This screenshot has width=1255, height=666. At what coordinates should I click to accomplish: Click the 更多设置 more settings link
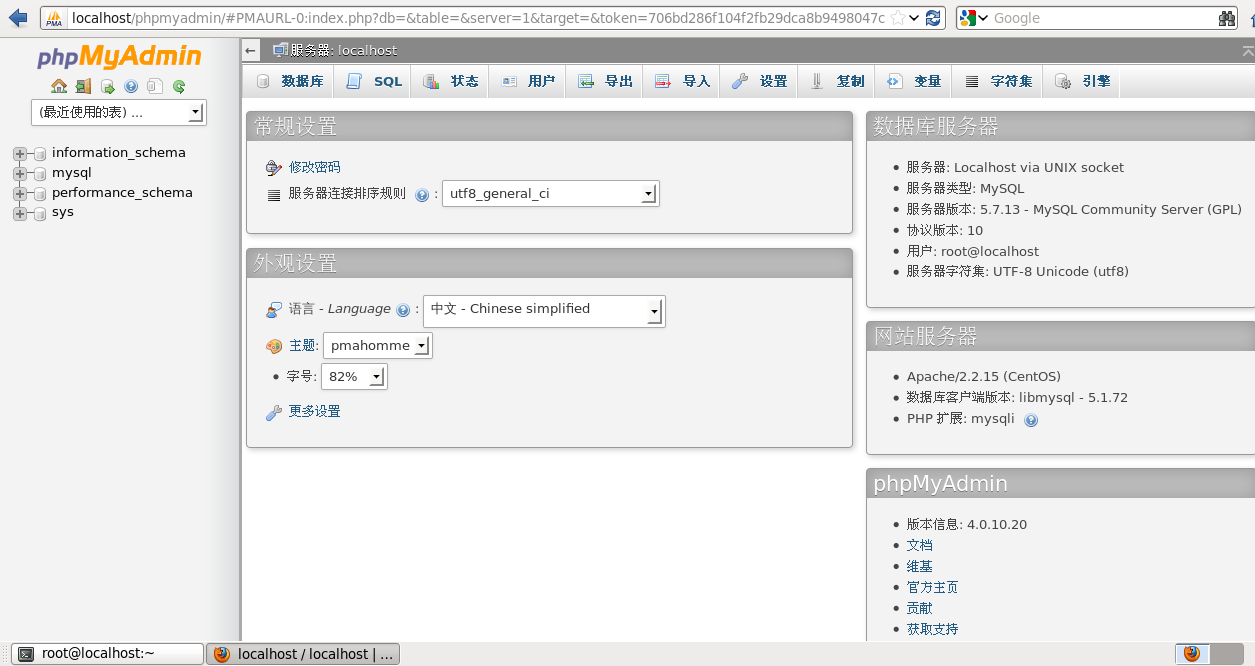[314, 411]
